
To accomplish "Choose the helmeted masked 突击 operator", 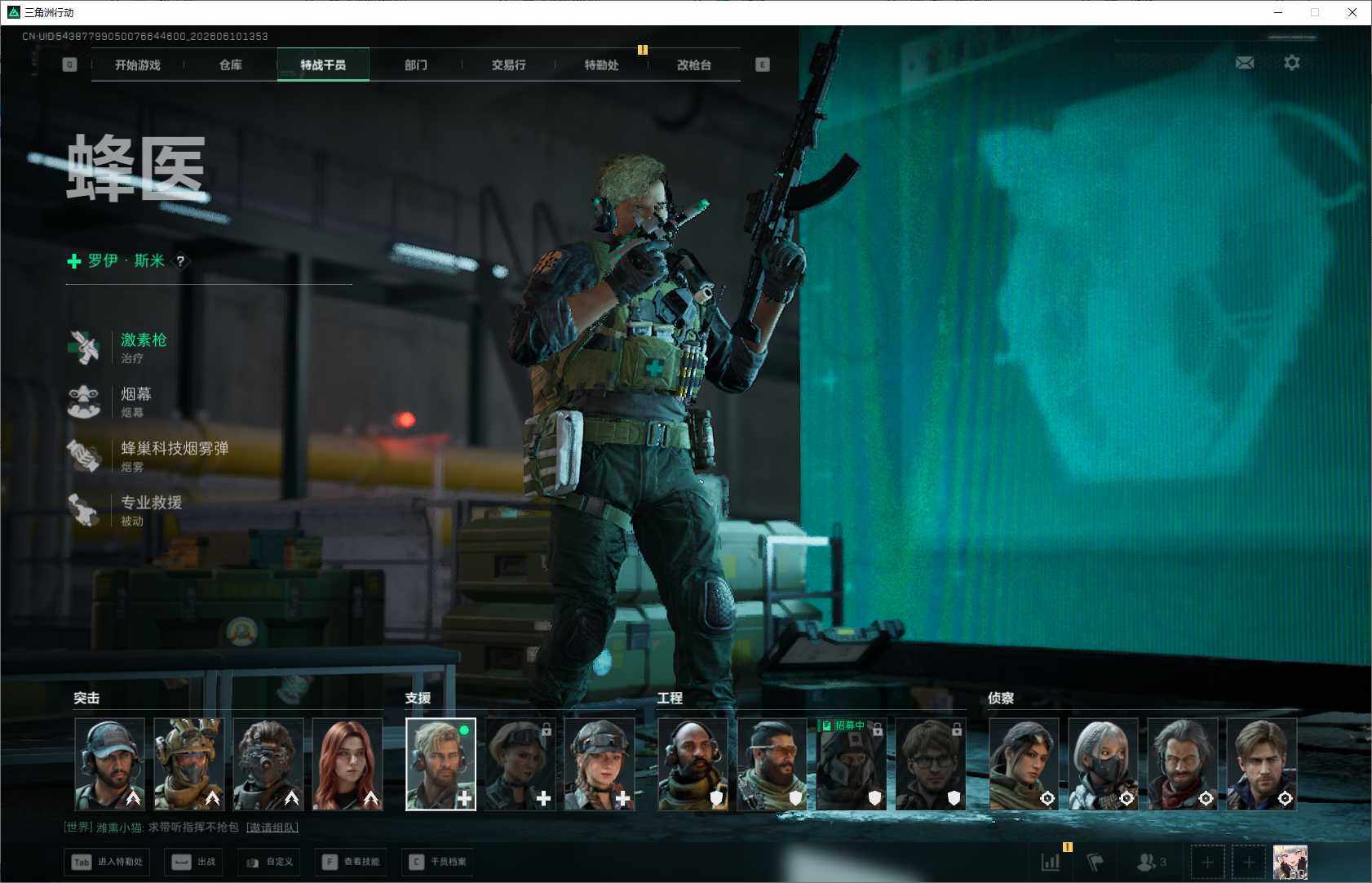I will pyautogui.click(x=188, y=764).
